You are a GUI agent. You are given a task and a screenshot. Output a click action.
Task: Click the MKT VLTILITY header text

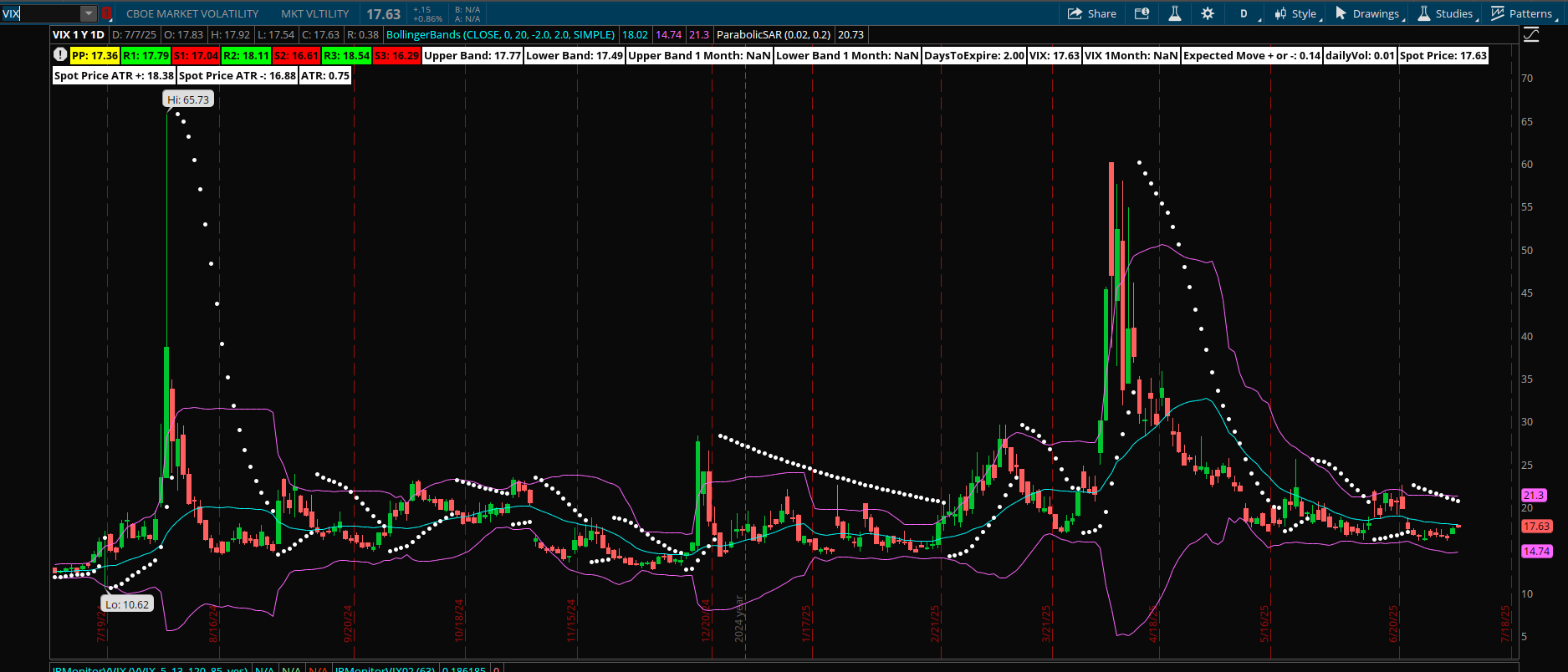[315, 13]
